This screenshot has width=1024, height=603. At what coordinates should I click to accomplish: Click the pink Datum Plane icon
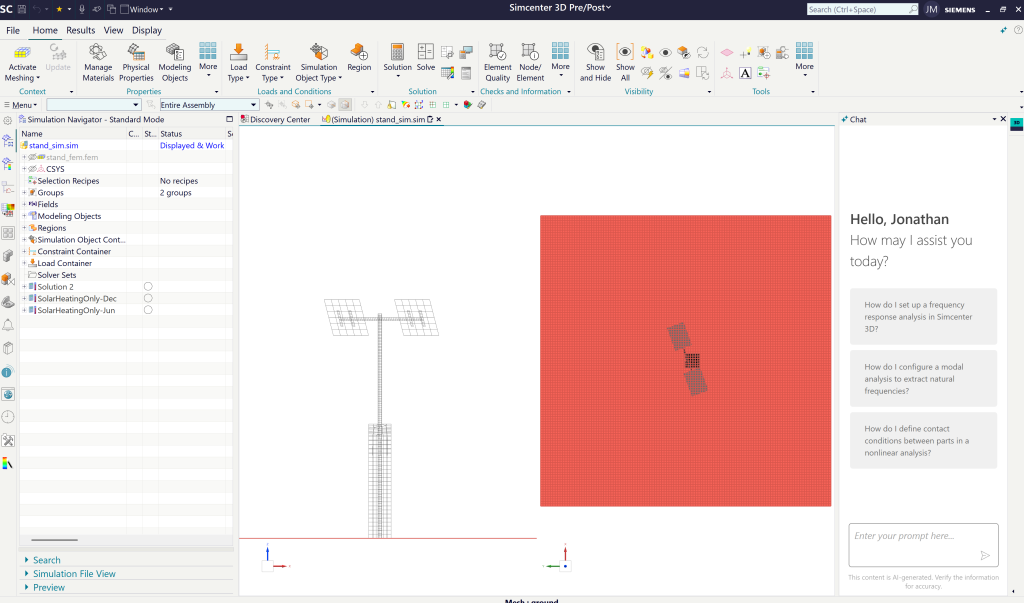tap(727, 52)
